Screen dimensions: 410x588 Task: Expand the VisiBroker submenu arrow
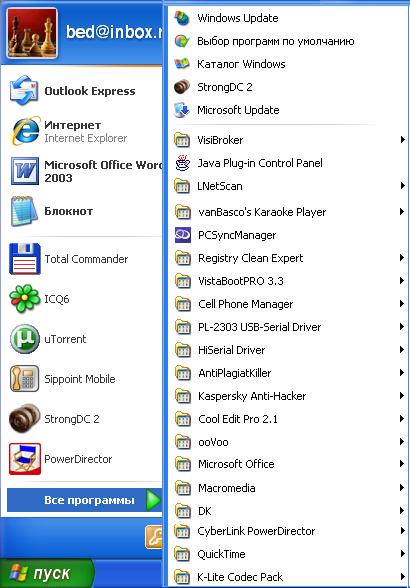point(402,140)
